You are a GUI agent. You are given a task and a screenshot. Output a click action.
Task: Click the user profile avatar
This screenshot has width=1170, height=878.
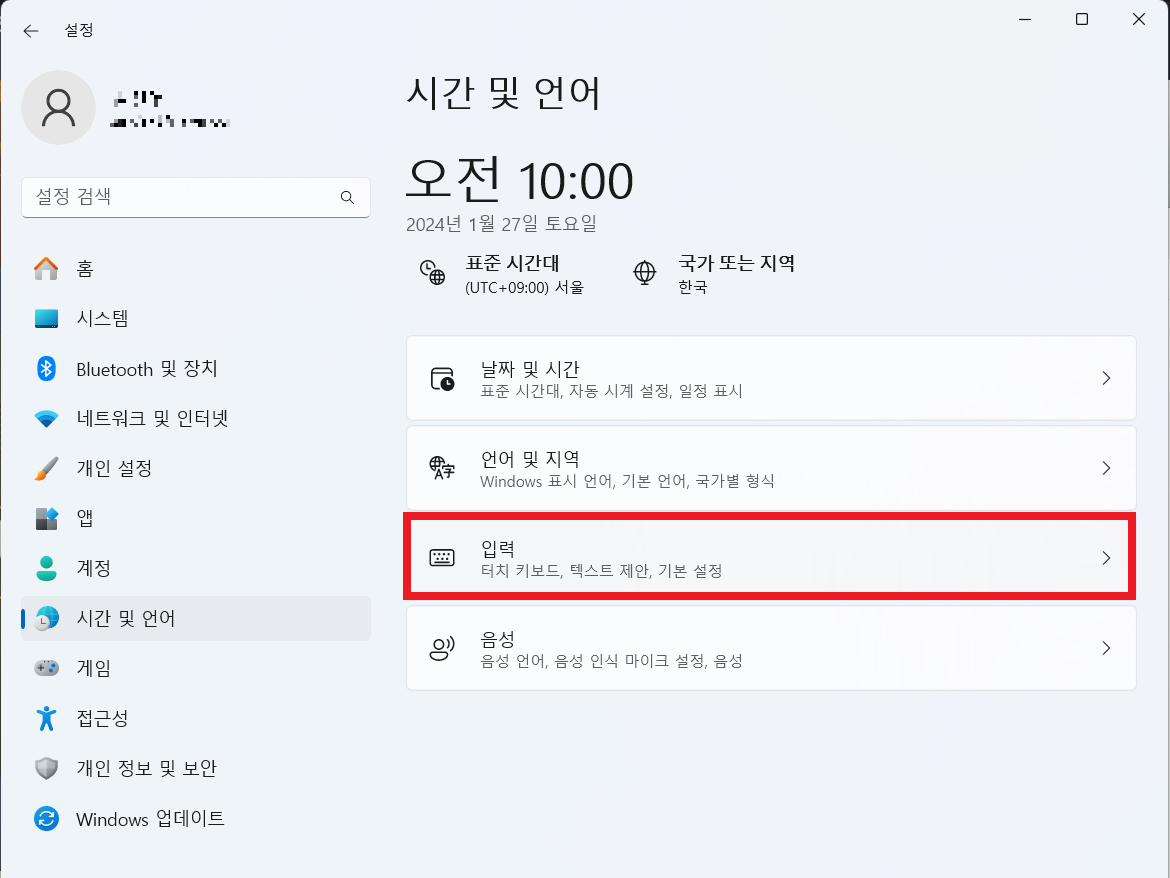pos(58,107)
